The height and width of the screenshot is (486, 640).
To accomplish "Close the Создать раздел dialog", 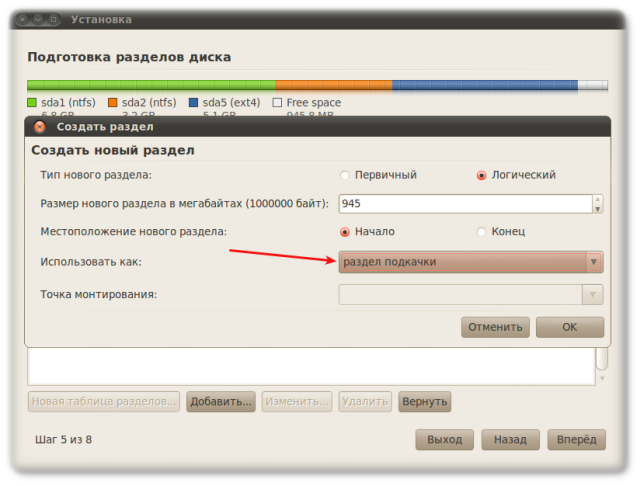I will pyautogui.click(x=39, y=127).
